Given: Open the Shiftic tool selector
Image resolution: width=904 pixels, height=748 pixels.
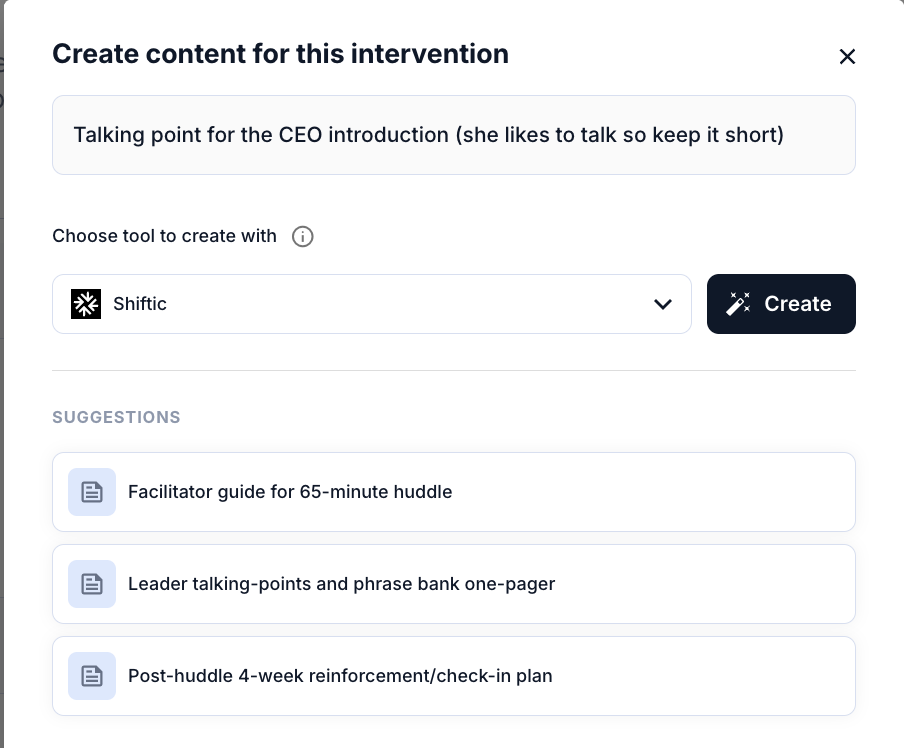Looking at the screenshot, I should click(372, 304).
